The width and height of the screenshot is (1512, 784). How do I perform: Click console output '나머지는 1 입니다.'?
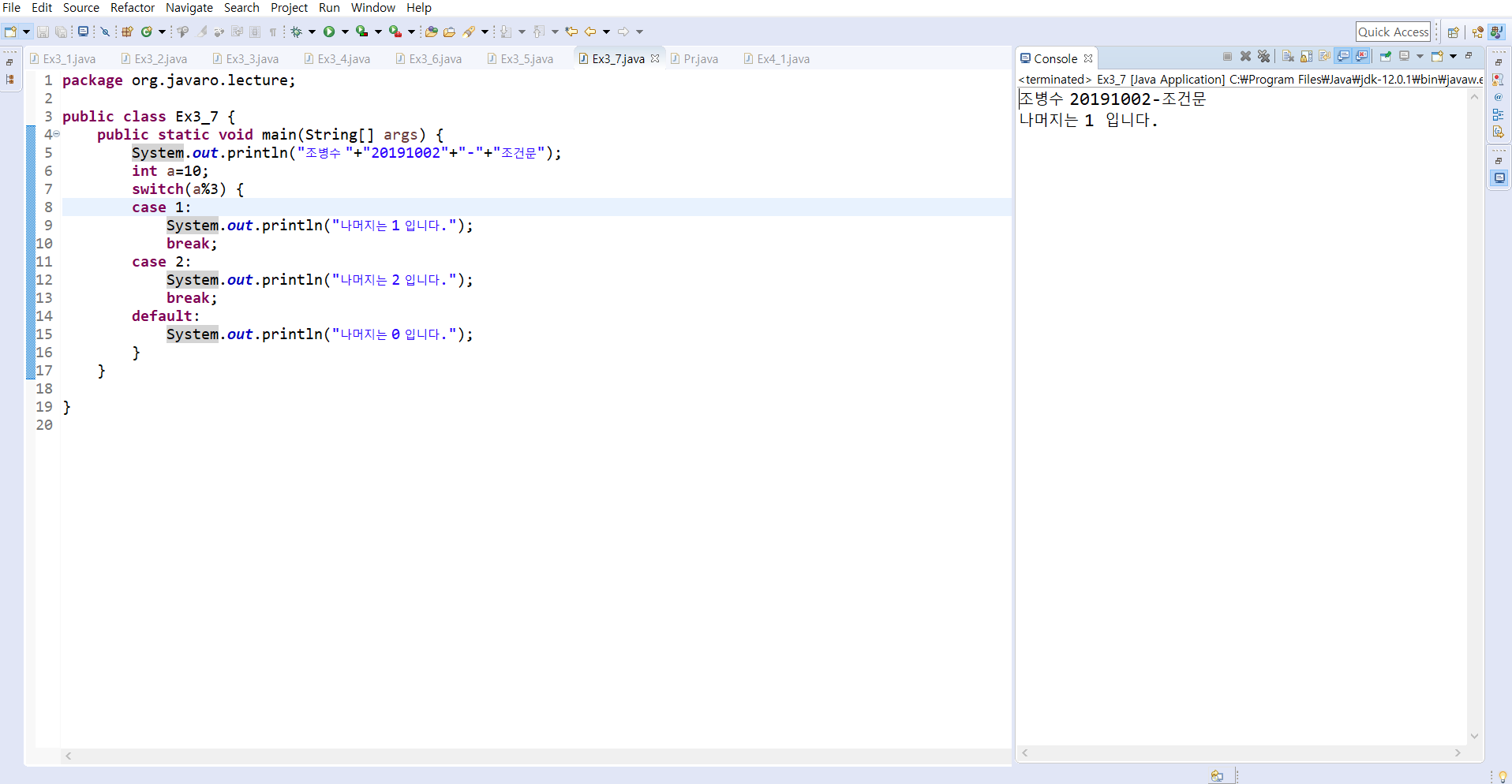point(1088,120)
